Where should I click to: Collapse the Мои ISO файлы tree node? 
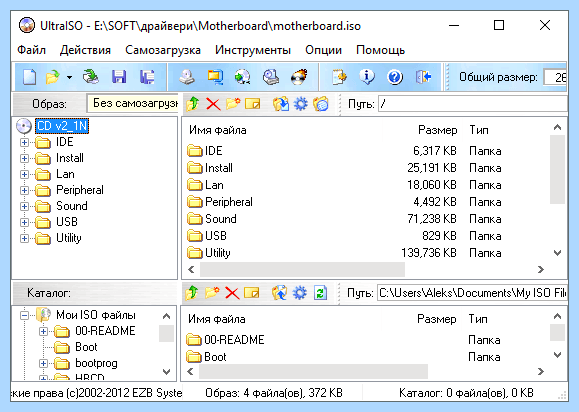tap(24, 315)
